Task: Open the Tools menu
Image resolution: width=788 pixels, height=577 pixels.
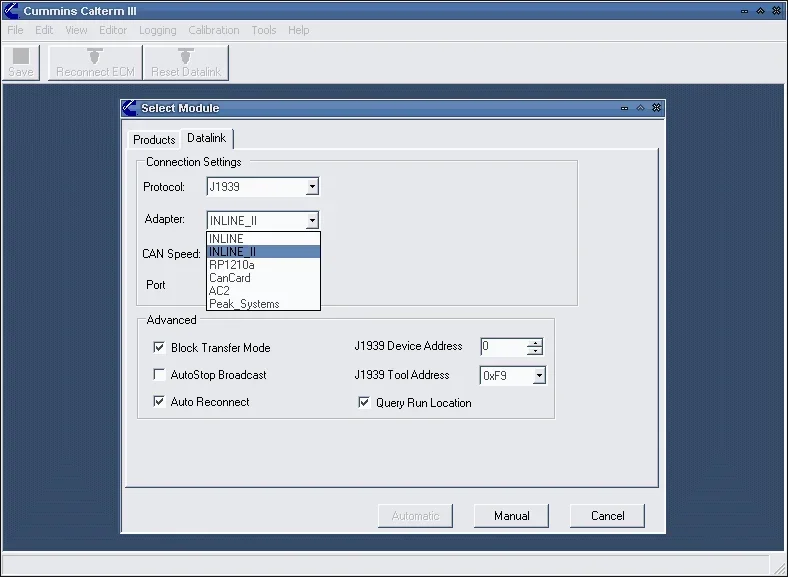Action: [x=264, y=30]
